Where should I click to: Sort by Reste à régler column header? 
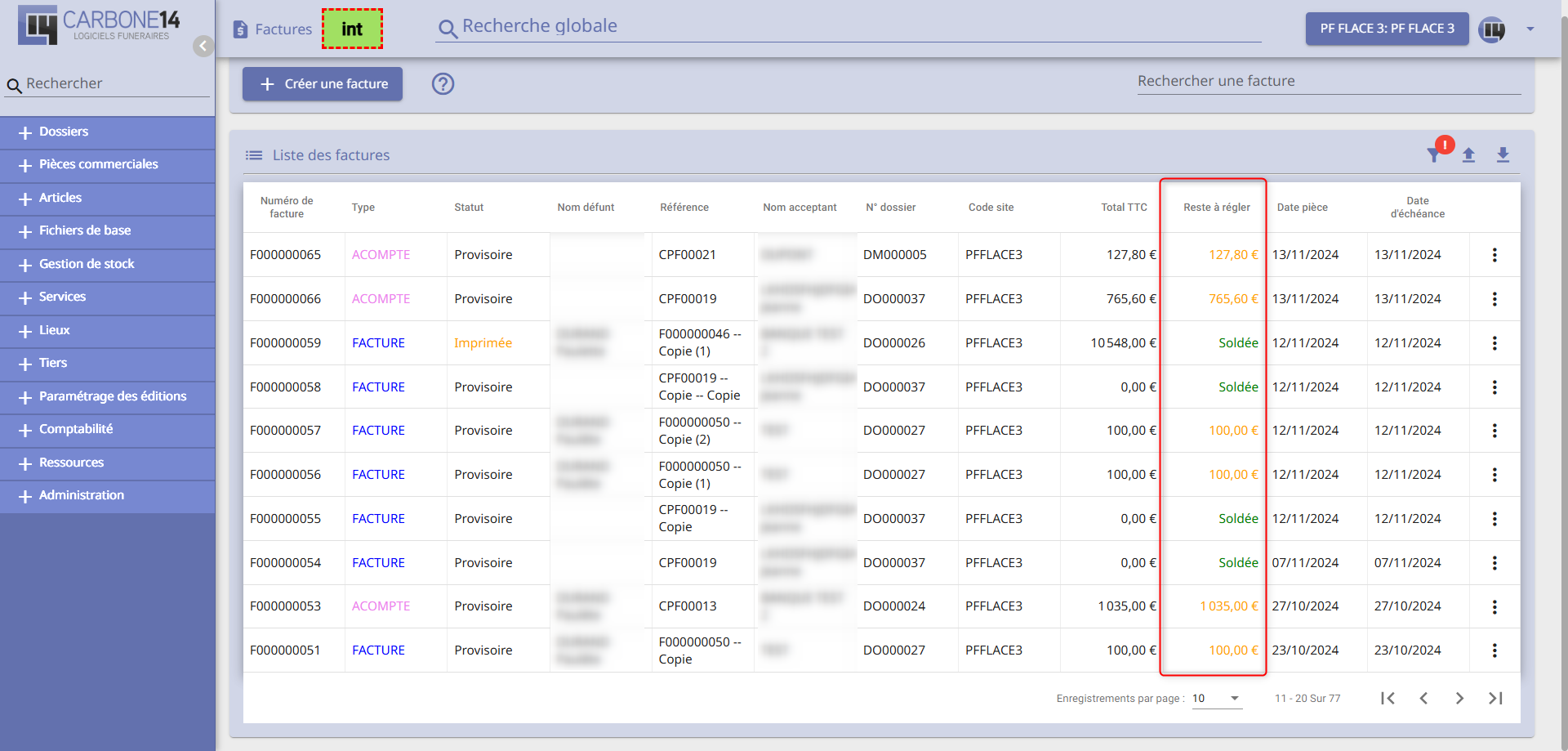pos(1217,208)
